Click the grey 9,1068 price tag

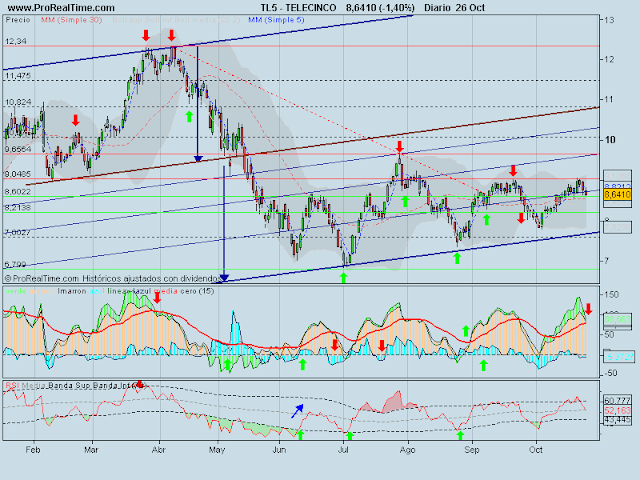[x=618, y=176]
